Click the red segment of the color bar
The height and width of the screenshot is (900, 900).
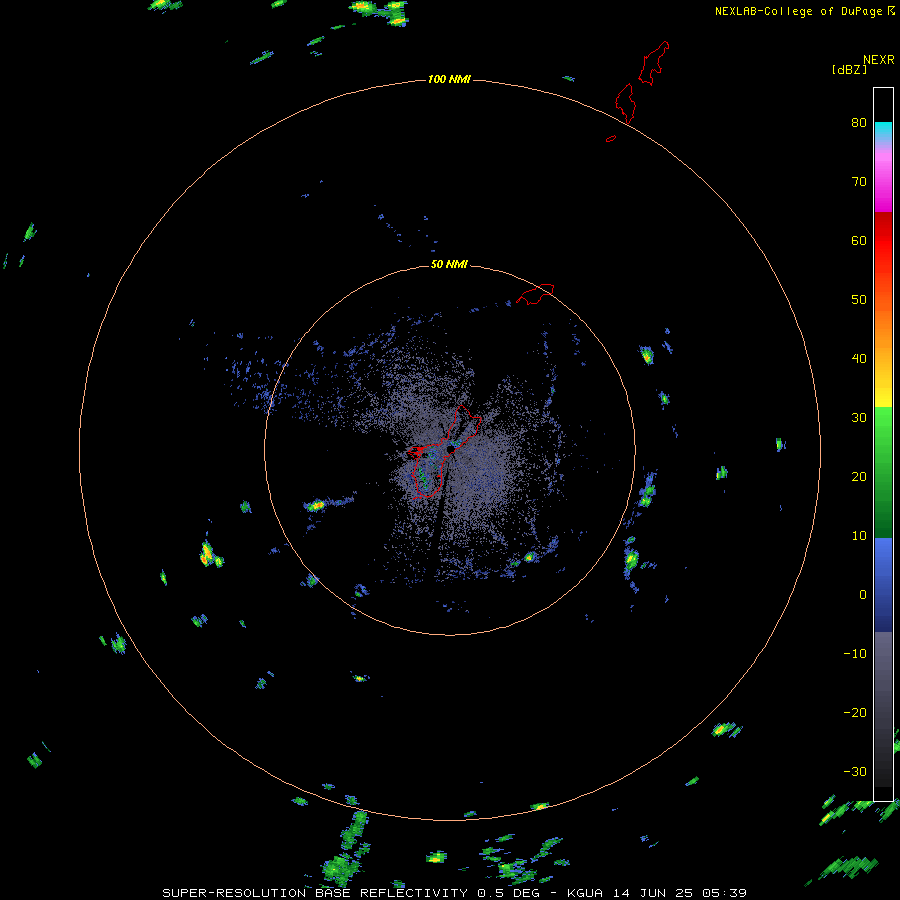tap(883, 241)
